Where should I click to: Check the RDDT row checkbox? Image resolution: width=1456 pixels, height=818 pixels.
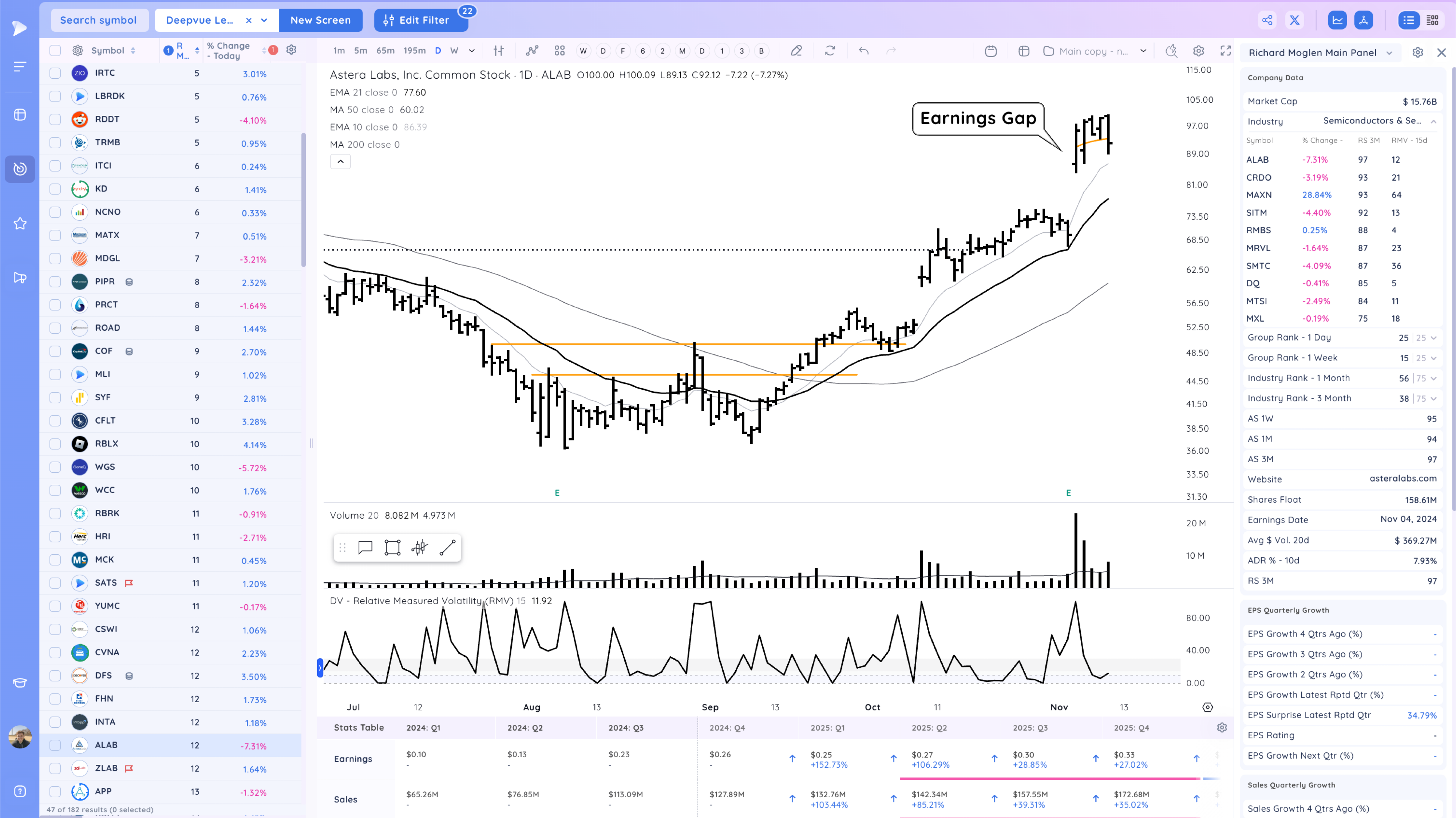click(x=55, y=119)
